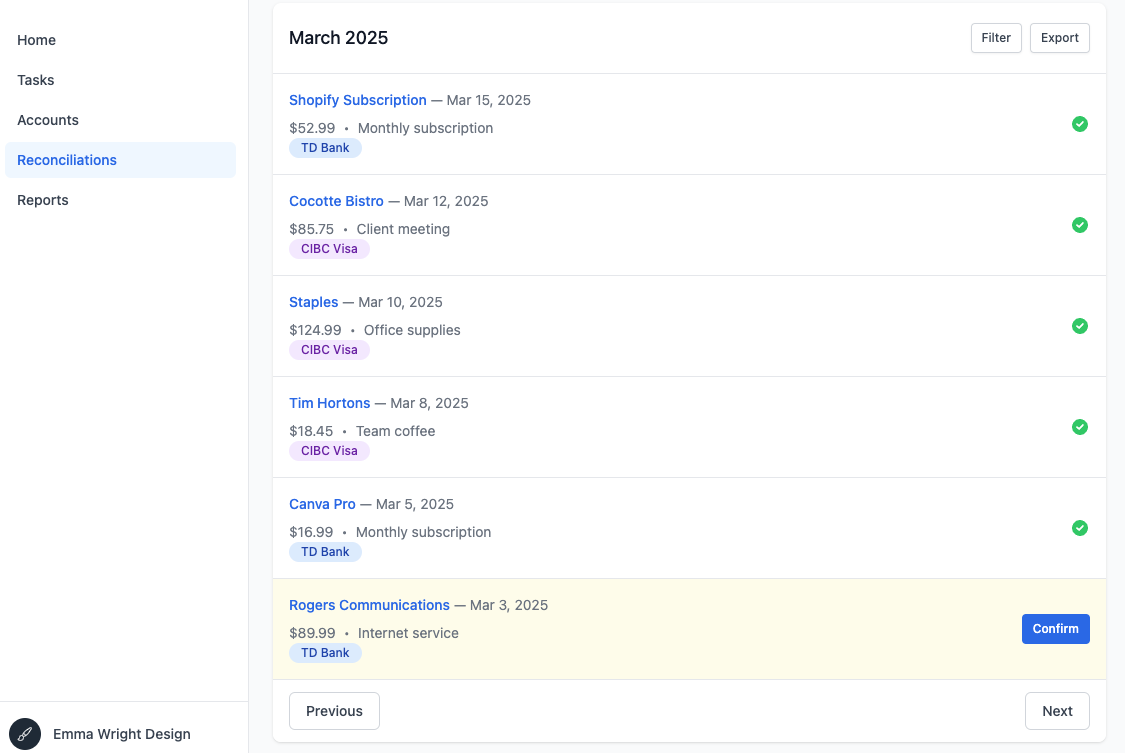
Task: Click TD Bank tag on Rogers Communications
Action: pos(325,653)
